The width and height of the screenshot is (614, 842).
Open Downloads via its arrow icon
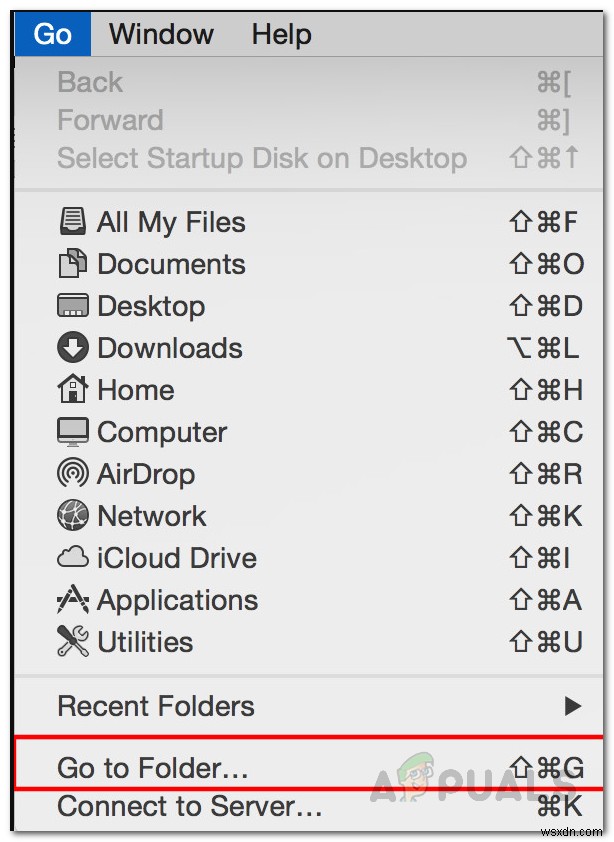[73, 347]
